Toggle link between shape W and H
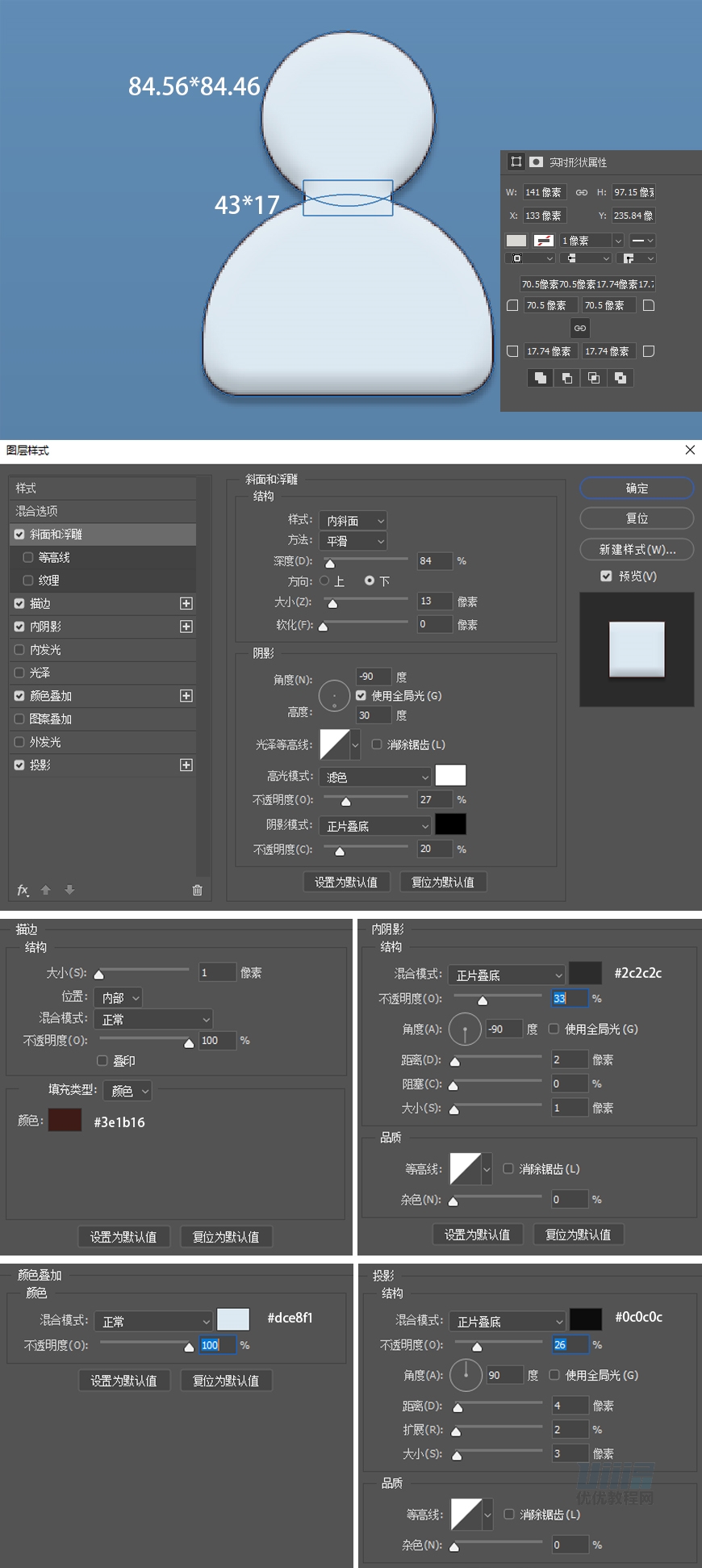 (582, 192)
